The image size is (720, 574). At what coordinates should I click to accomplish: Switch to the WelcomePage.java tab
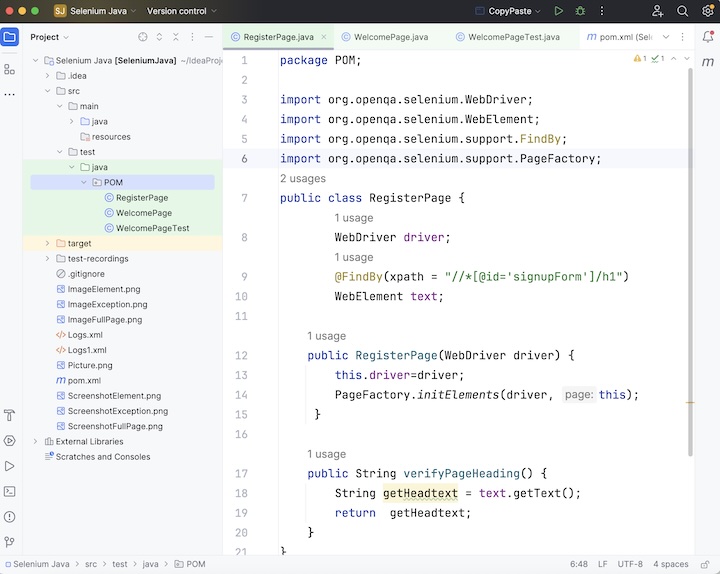tap(390, 37)
